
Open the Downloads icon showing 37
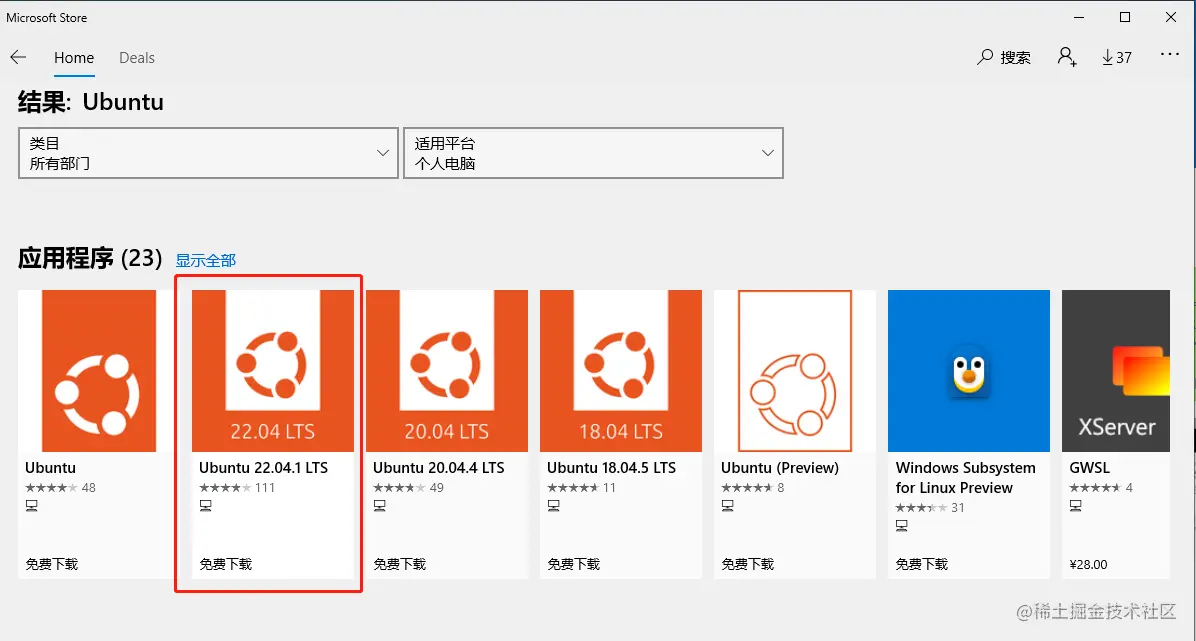coord(1116,57)
